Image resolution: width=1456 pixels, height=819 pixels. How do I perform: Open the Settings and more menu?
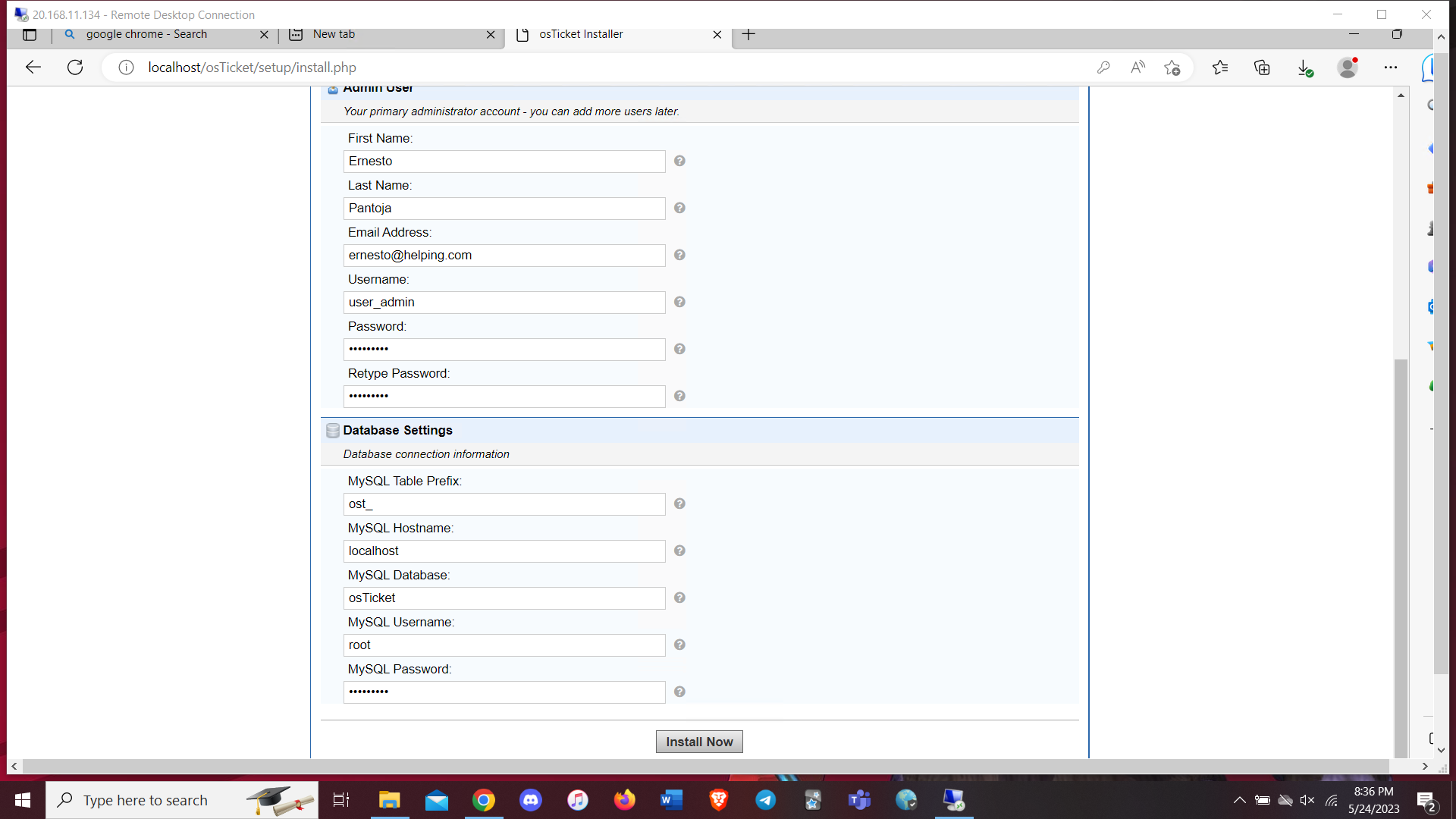coord(1392,67)
